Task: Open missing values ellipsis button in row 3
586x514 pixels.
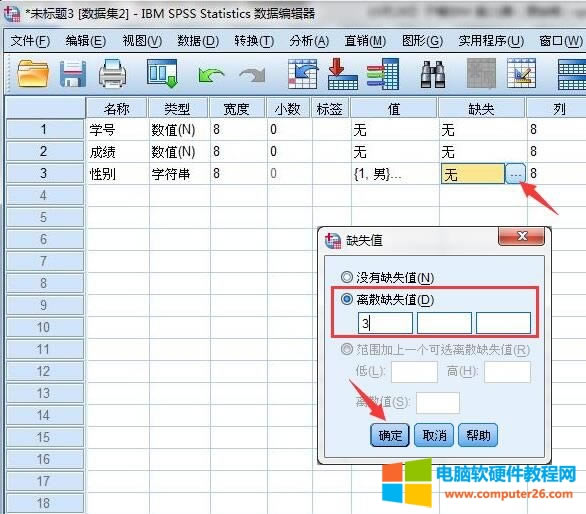Action: tap(515, 173)
